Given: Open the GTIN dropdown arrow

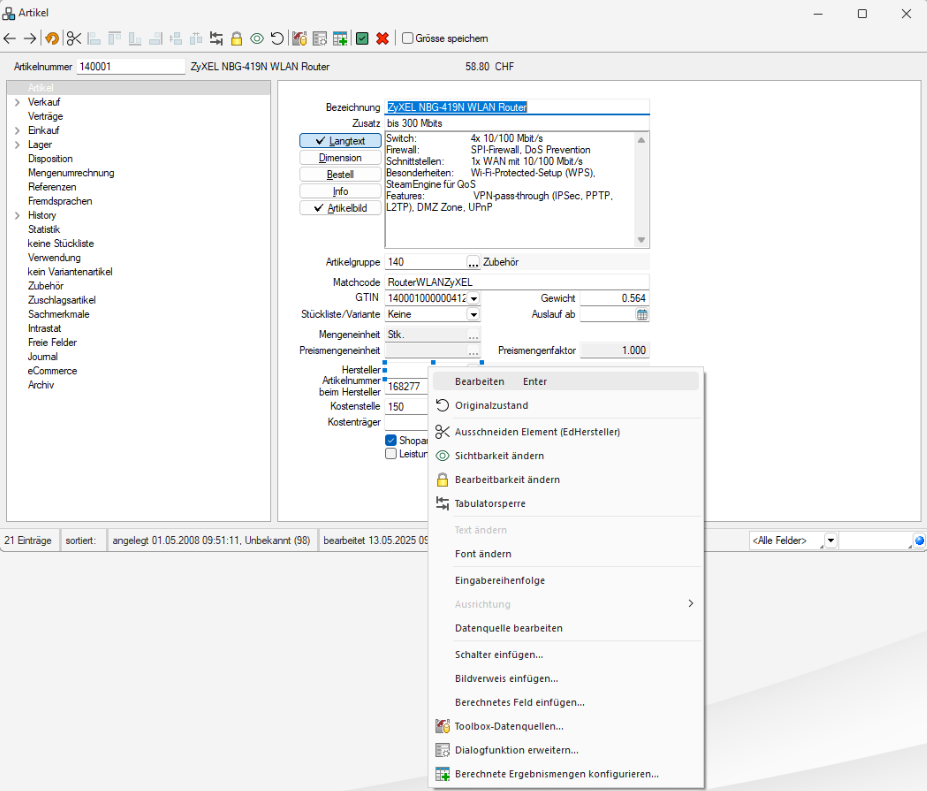Looking at the screenshot, I should point(474,299).
